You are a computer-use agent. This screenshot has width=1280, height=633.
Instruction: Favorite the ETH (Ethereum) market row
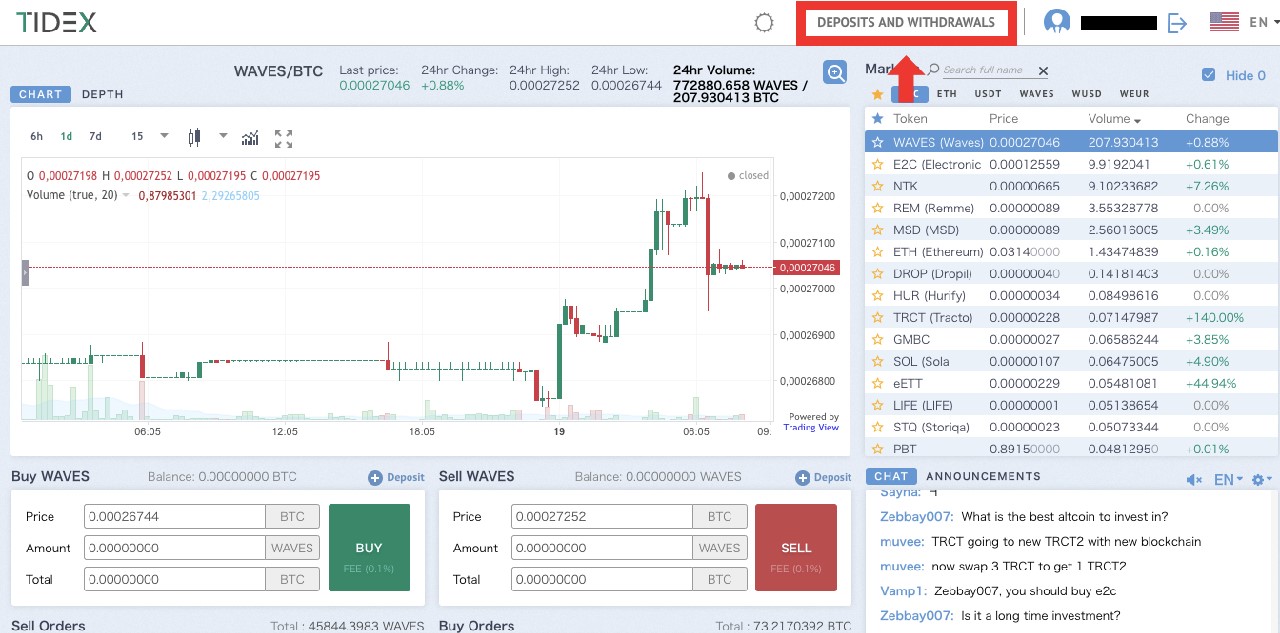tap(876, 251)
